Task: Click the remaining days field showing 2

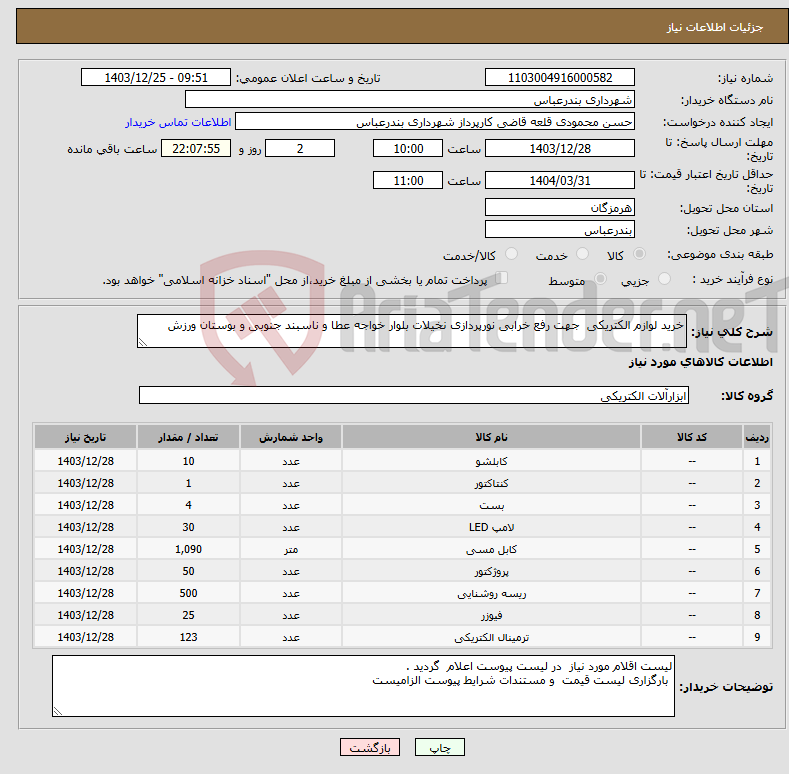Action: click(x=300, y=148)
